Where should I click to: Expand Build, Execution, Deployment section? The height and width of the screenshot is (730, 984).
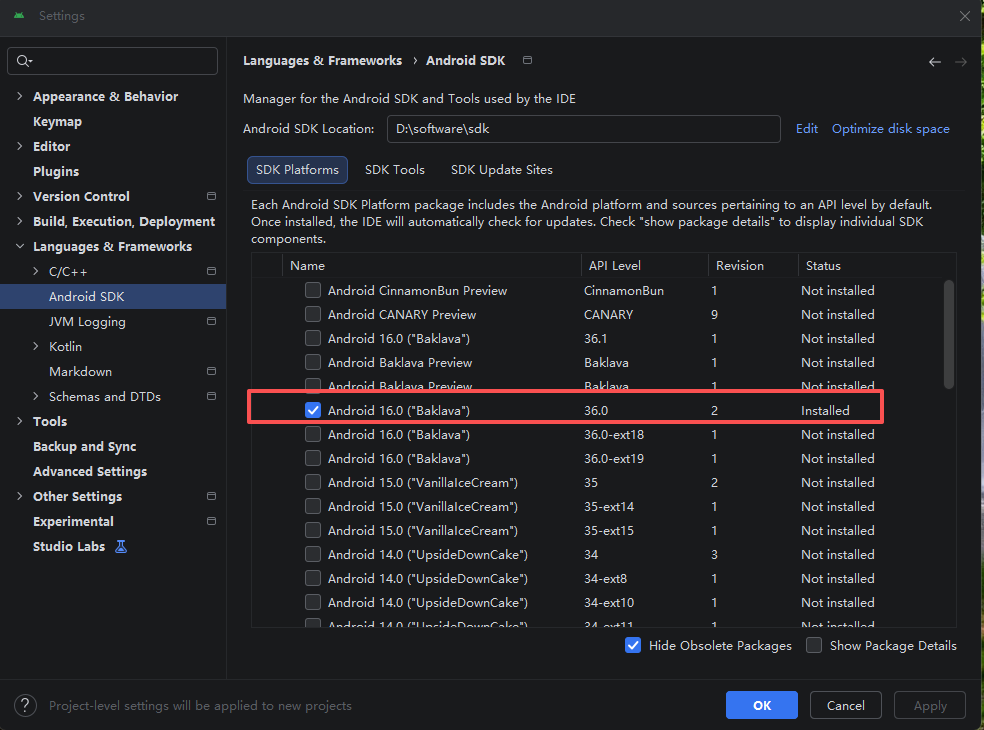point(19,221)
